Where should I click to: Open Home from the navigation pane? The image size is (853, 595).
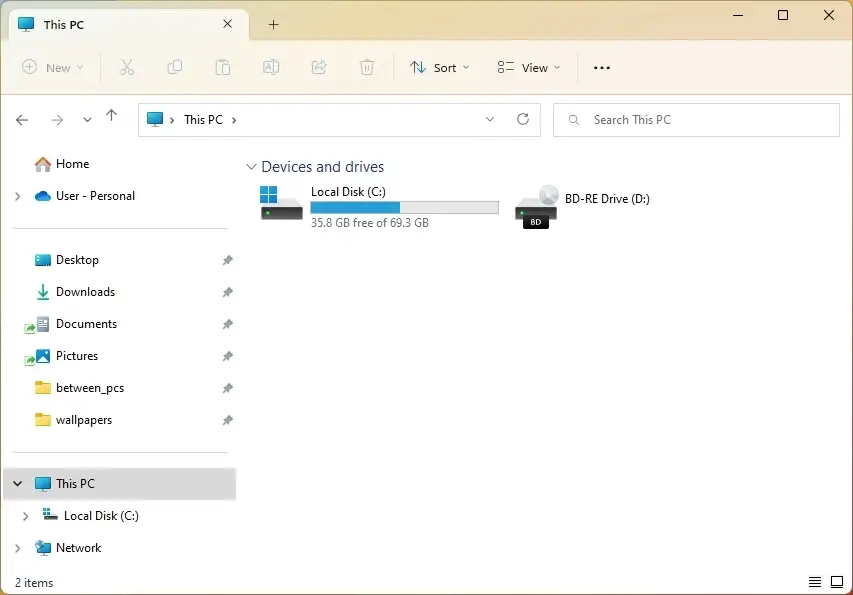(x=72, y=164)
